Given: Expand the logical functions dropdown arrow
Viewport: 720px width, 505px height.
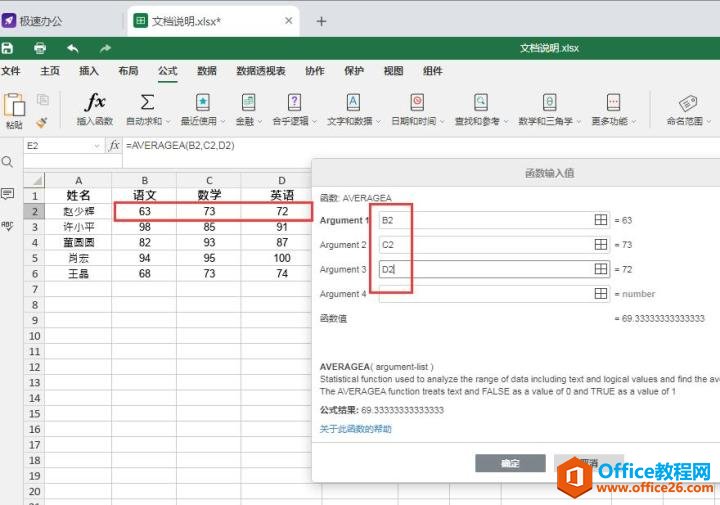Looking at the screenshot, I should click(315, 122).
